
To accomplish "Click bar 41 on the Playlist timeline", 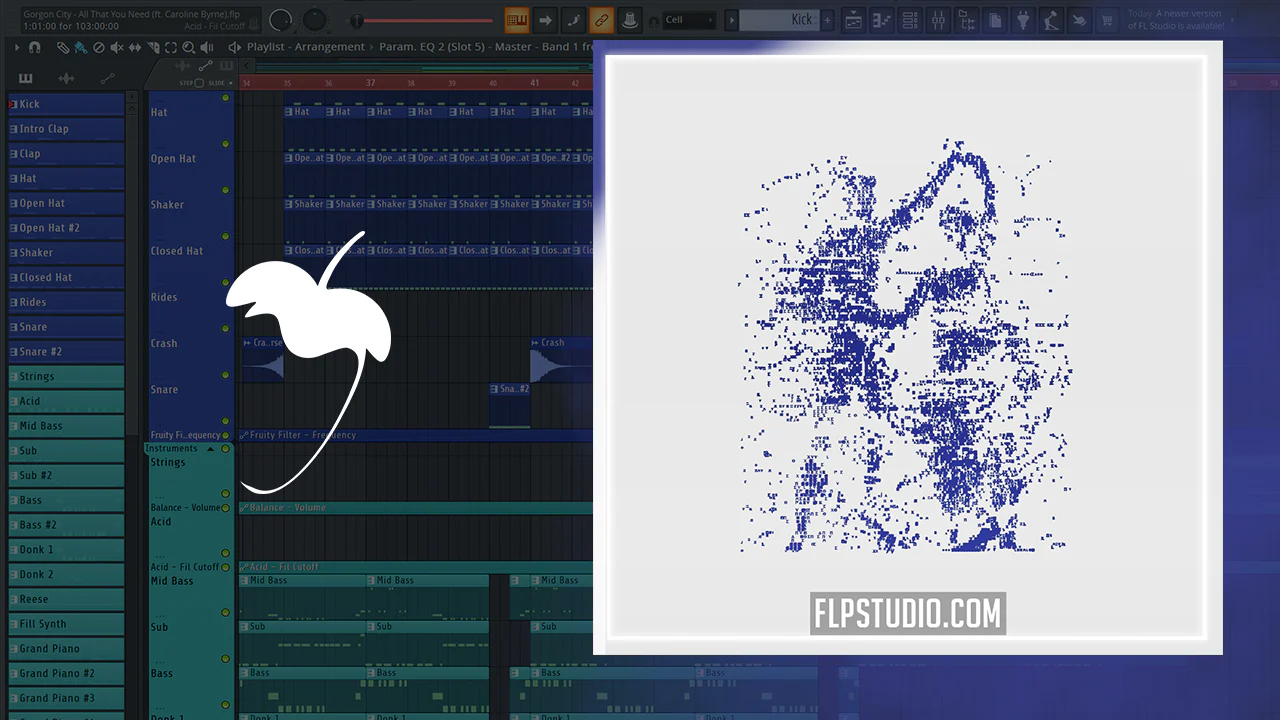I will pyautogui.click(x=535, y=83).
